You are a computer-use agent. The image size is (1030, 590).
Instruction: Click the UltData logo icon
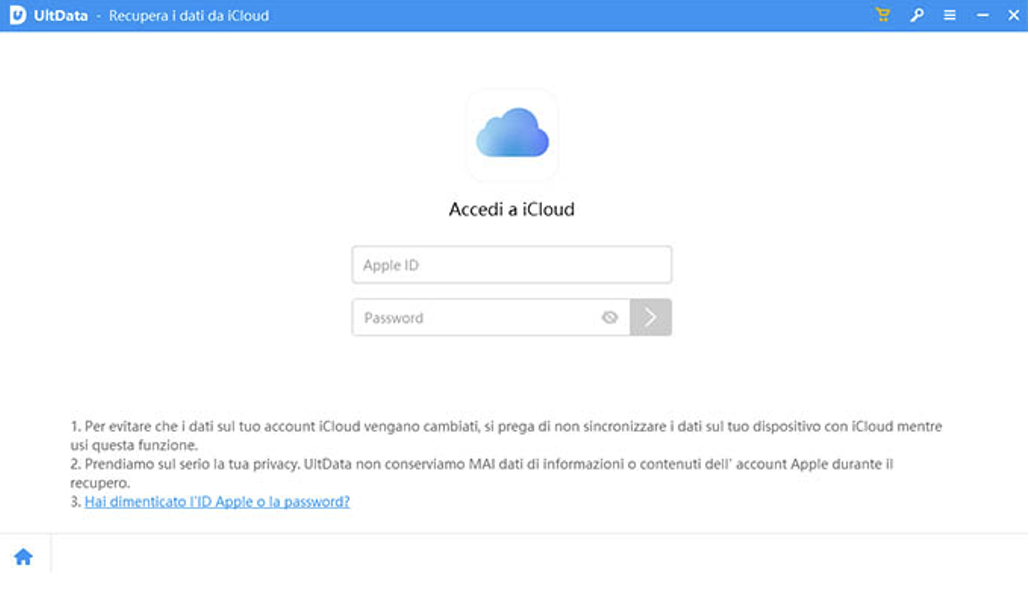[17, 15]
